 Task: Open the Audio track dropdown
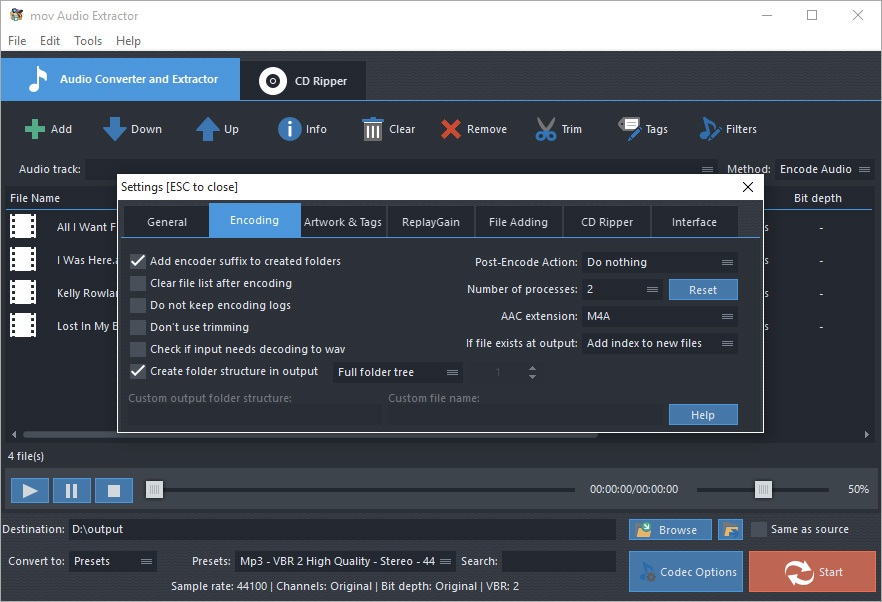coord(401,169)
